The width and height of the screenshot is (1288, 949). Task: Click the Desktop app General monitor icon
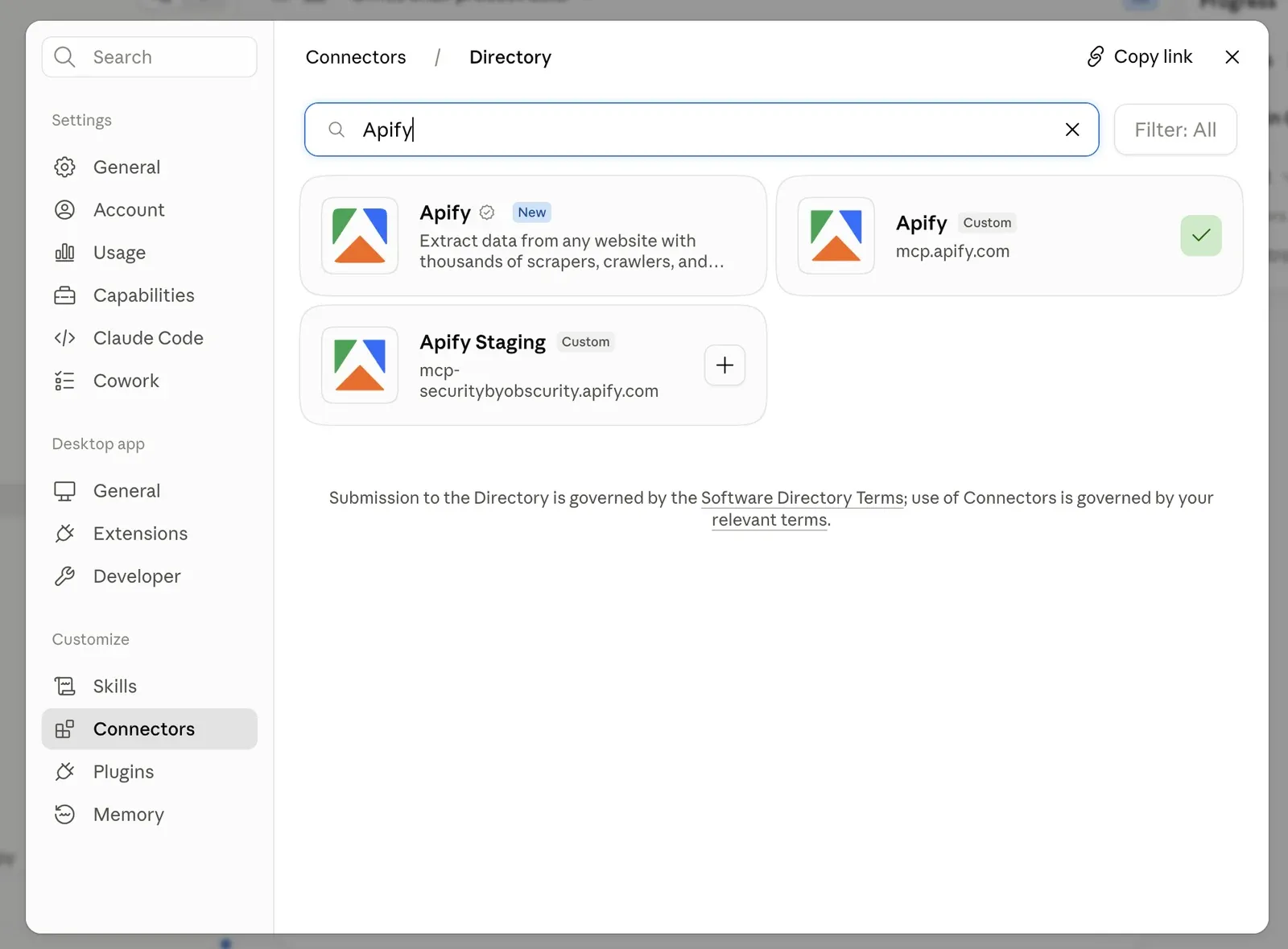coord(64,491)
